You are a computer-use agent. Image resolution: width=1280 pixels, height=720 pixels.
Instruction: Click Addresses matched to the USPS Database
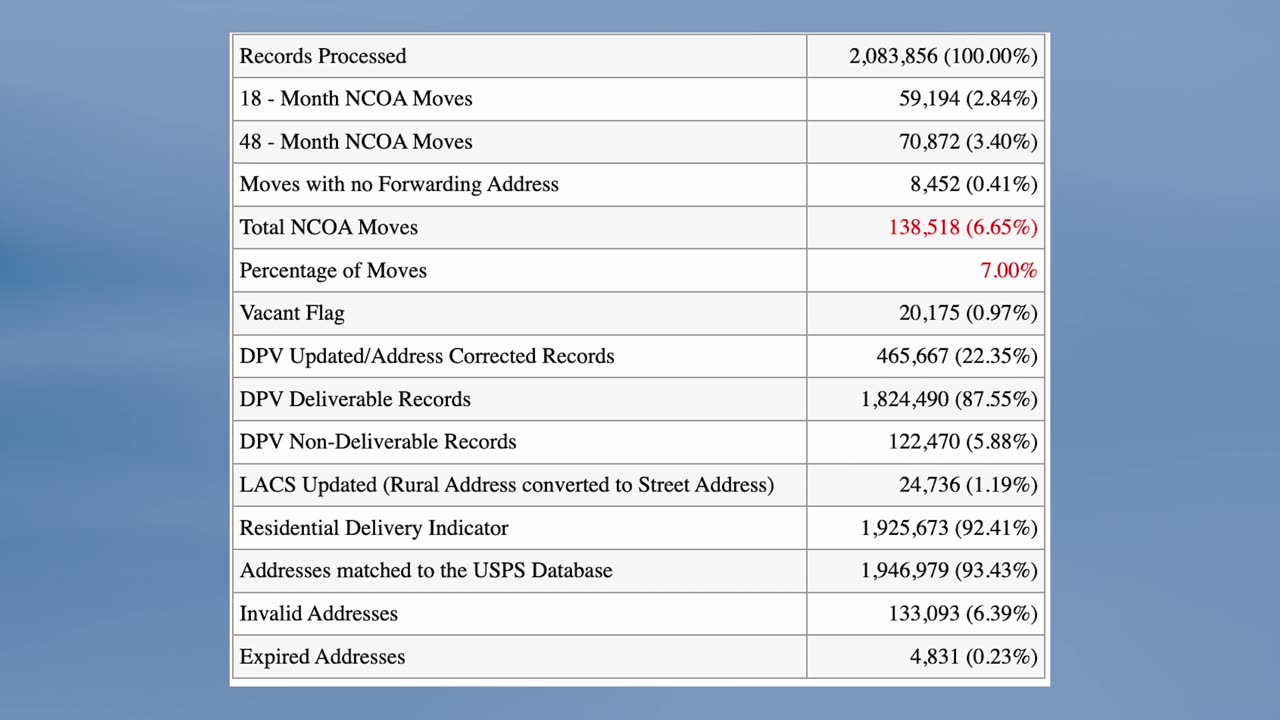[x=426, y=571]
